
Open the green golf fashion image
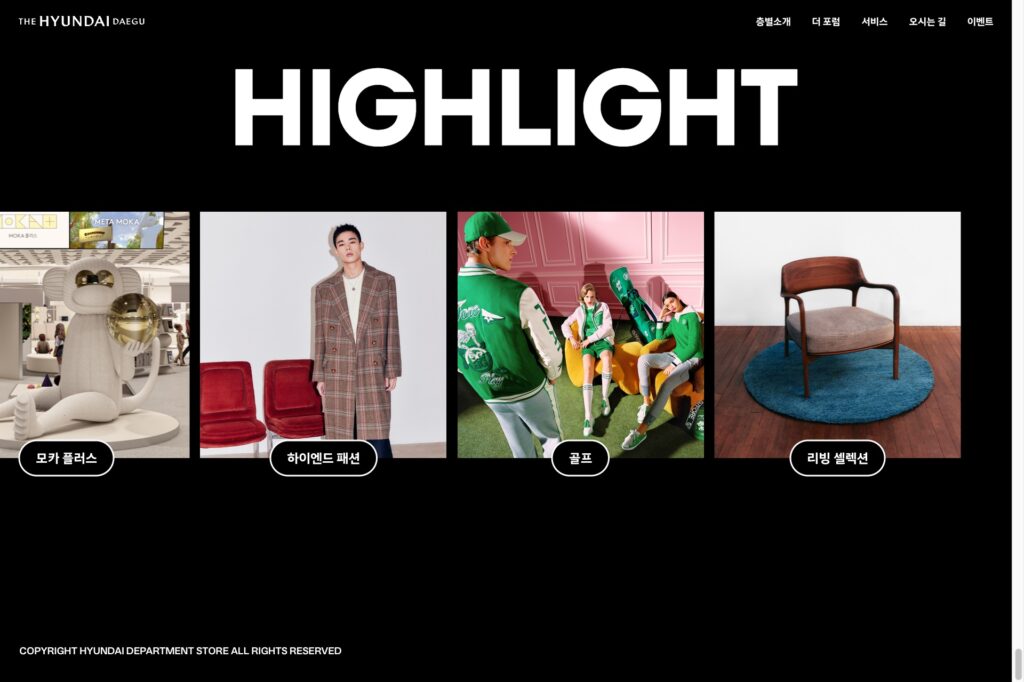[581, 334]
